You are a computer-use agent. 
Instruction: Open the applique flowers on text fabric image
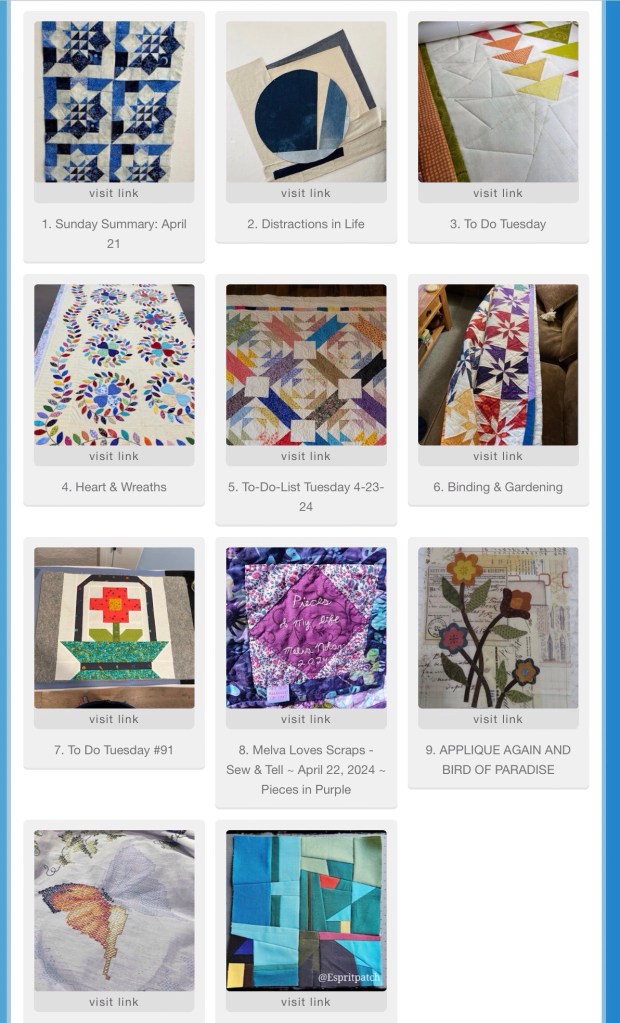pos(498,628)
